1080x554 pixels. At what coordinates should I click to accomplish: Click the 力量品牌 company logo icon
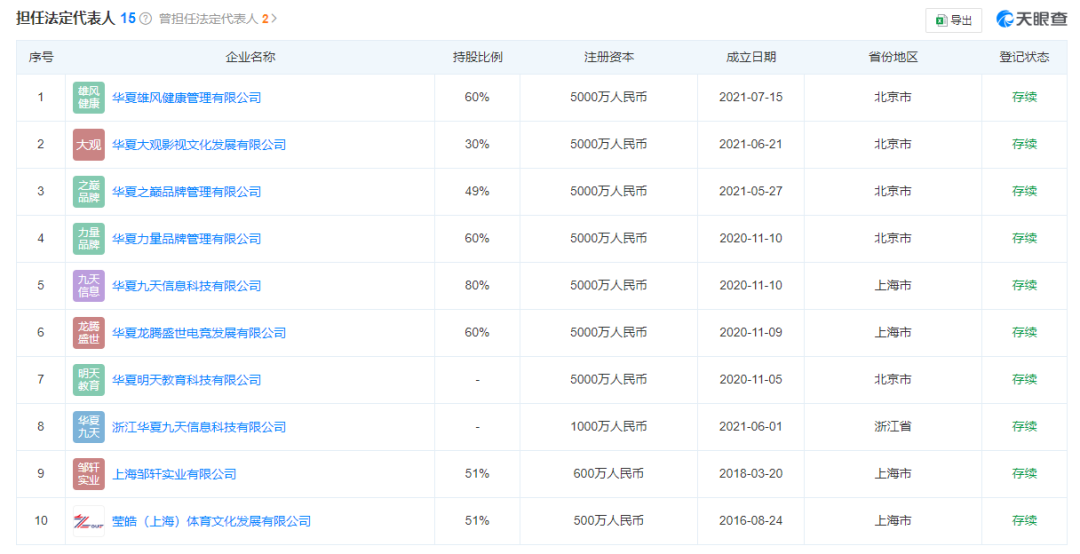point(89,238)
